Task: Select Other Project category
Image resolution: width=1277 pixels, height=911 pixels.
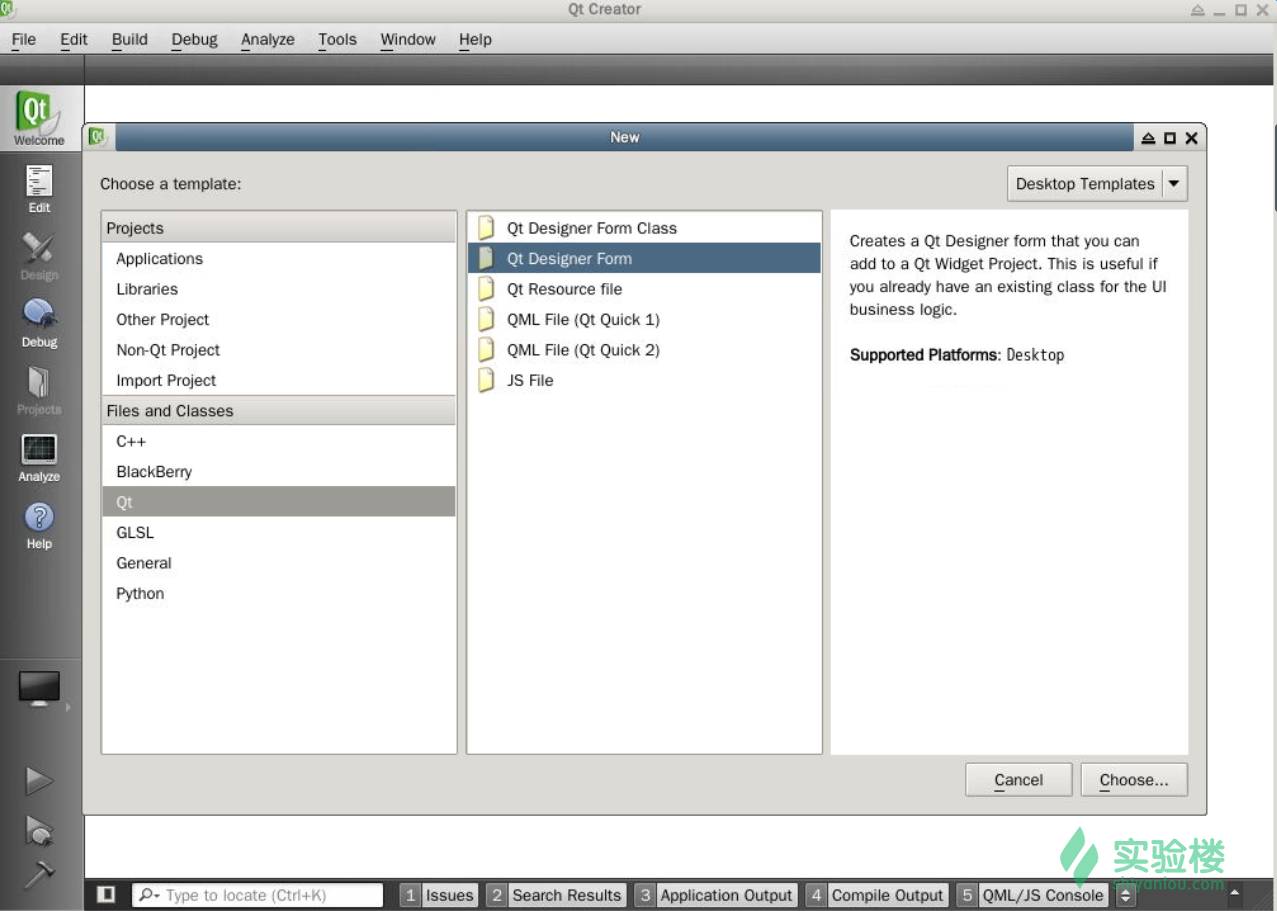Action: coord(279,320)
